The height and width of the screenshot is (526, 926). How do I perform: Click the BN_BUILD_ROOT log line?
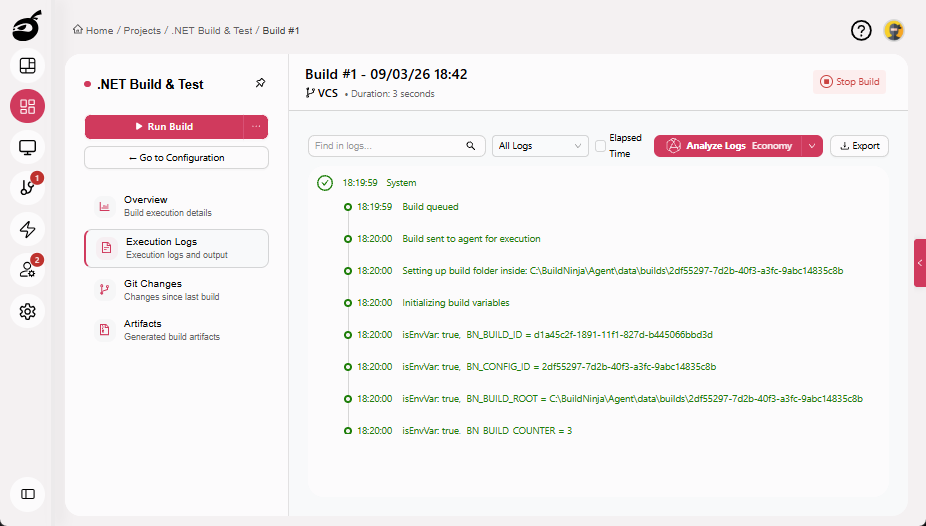pos(632,398)
